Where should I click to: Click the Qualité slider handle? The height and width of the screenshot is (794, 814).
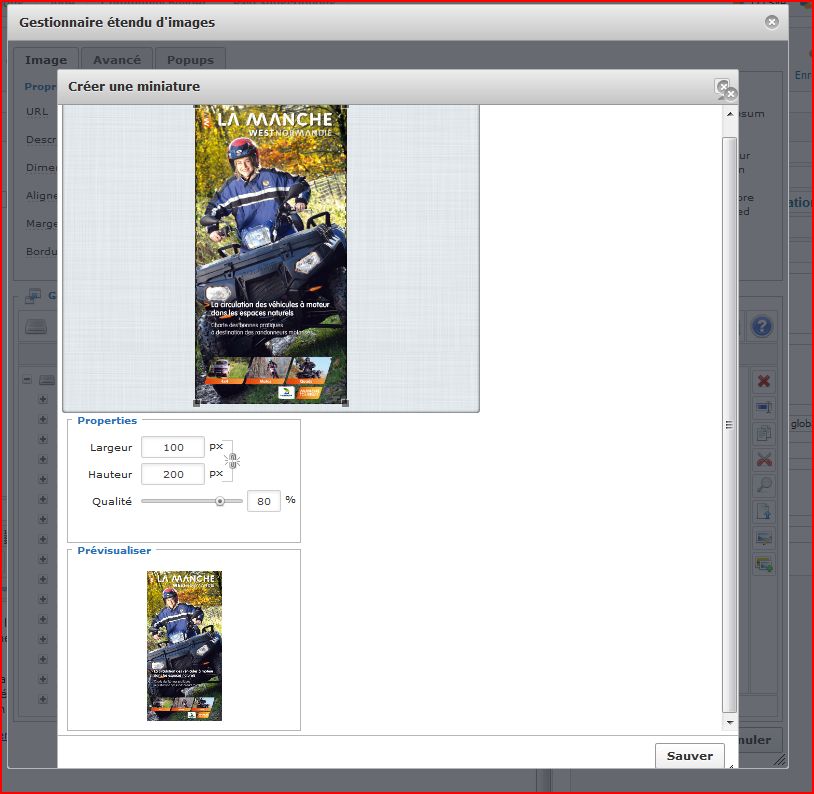[220, 501]
